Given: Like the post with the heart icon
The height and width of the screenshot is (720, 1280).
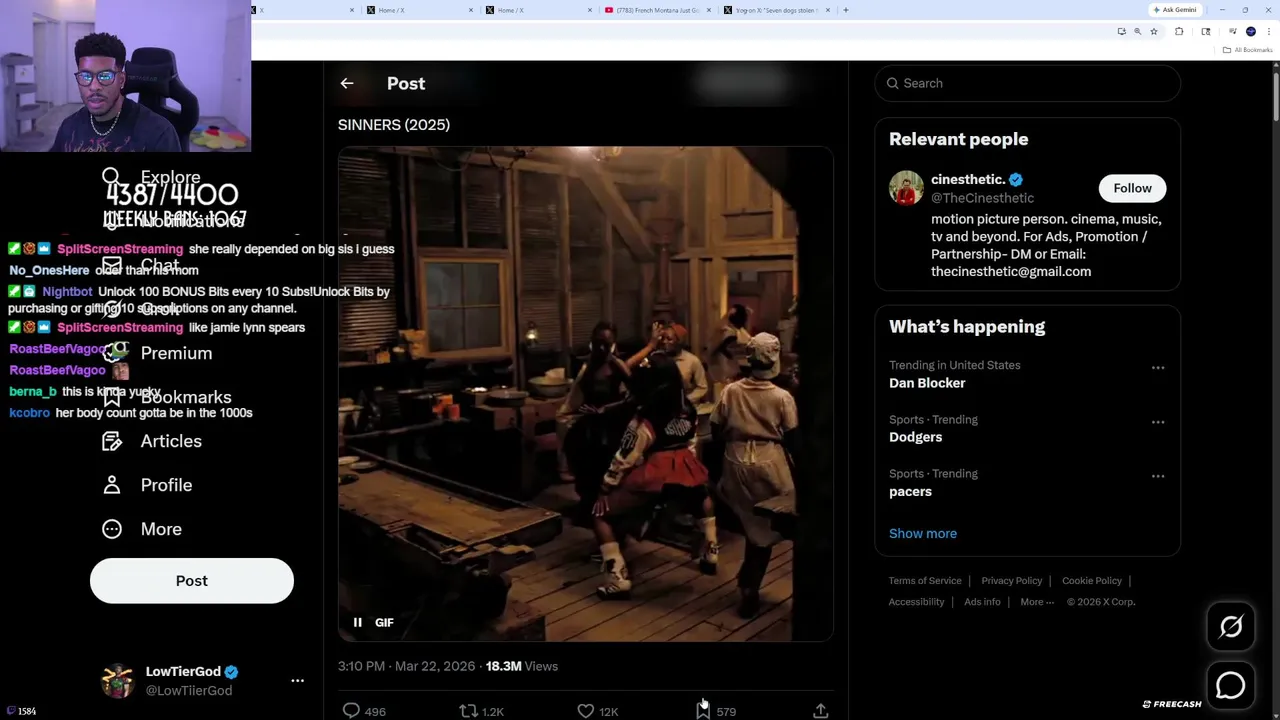Looking at the screenshot, I should point(585,711).
